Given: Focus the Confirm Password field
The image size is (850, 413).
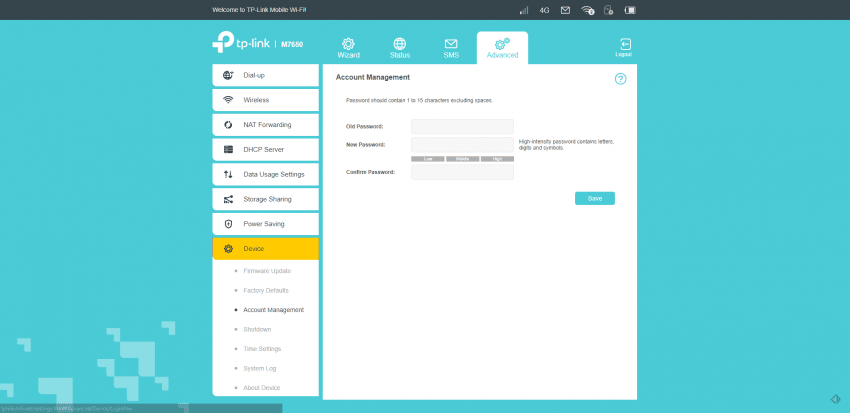Looking at the screenshot, I should tap(462, 172).
